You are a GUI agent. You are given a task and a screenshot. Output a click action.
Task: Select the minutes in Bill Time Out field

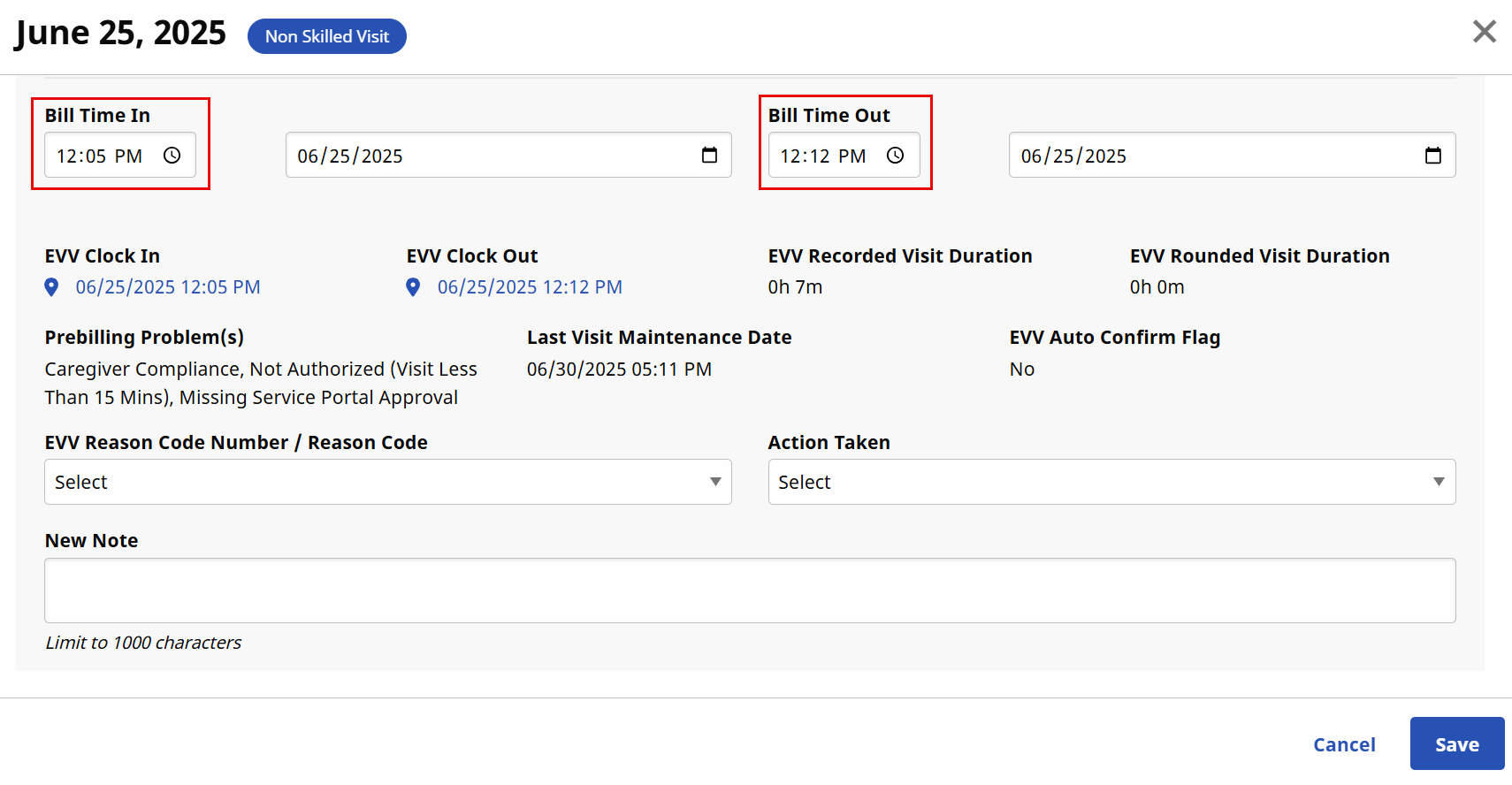click(820, 156)
